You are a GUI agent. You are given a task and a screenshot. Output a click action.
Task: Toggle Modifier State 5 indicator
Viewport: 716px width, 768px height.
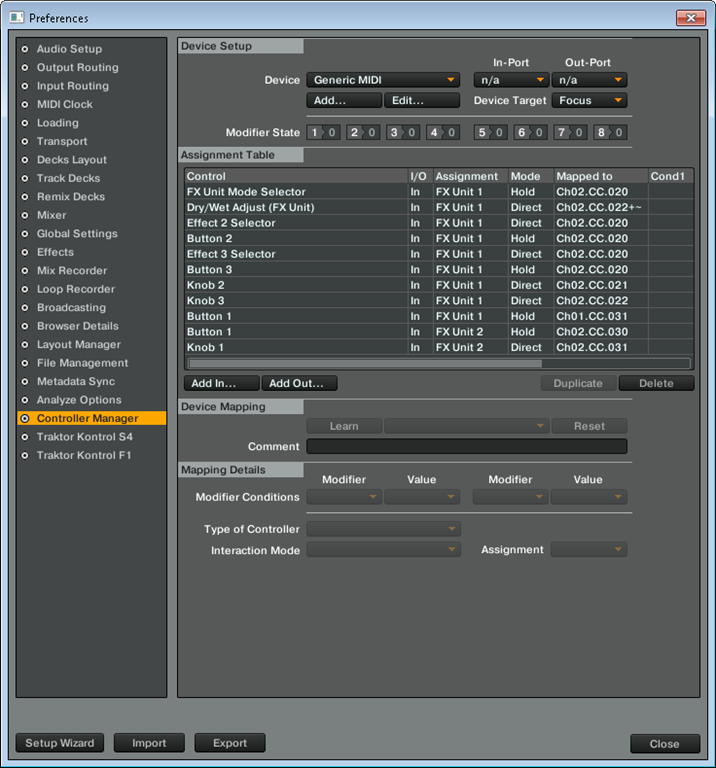pos(492,132)
